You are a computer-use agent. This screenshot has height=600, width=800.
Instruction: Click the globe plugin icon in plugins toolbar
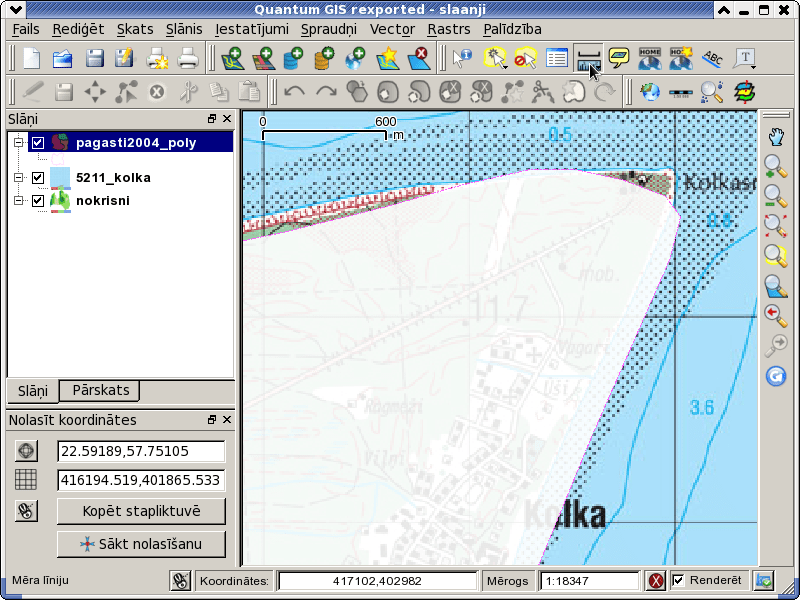(651, 92)
